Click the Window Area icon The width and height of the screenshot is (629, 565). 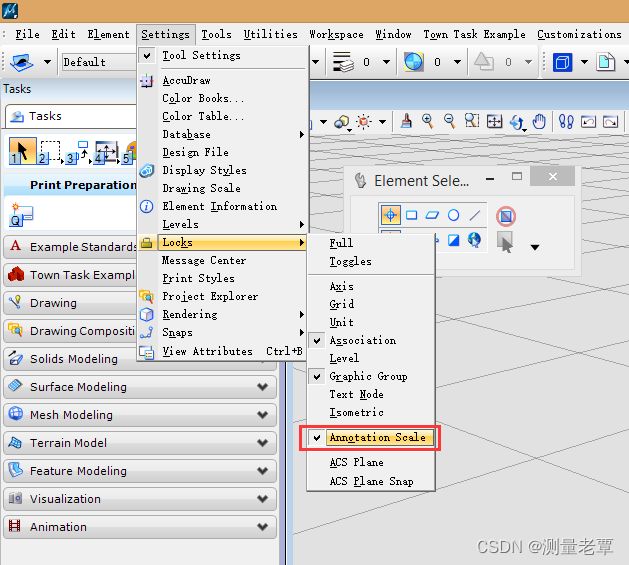click(472, 121)
